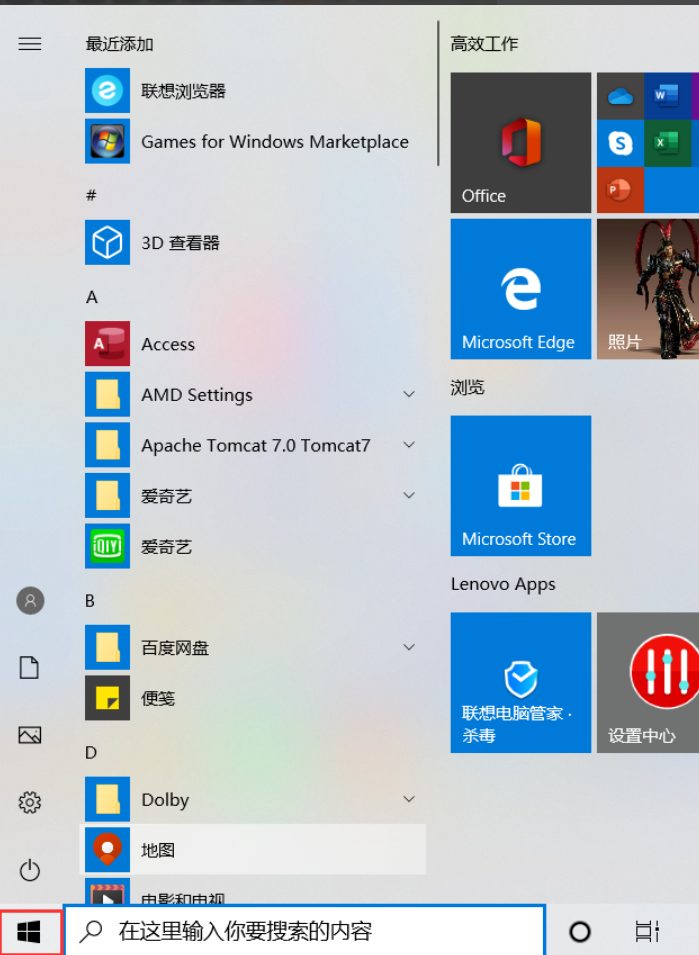Open the 电影和电视 app entry

[x=253, y=892]
